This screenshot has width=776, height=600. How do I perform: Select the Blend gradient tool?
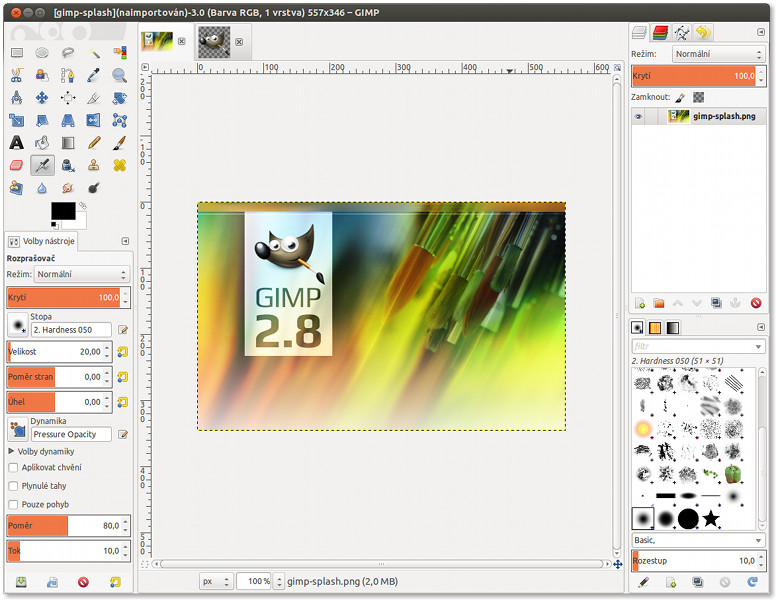coord(68,143)
